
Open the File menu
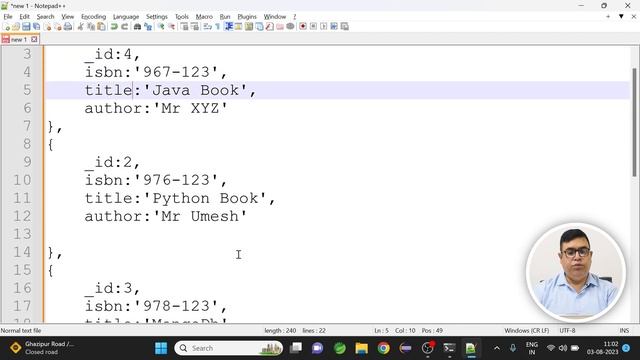click(8, 17)
